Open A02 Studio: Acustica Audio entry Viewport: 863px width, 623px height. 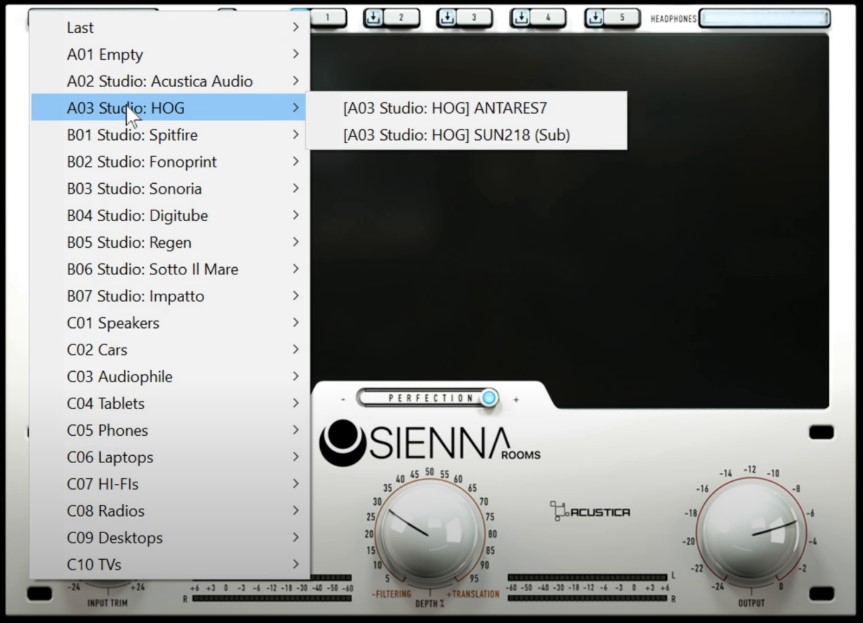[170, 81]
